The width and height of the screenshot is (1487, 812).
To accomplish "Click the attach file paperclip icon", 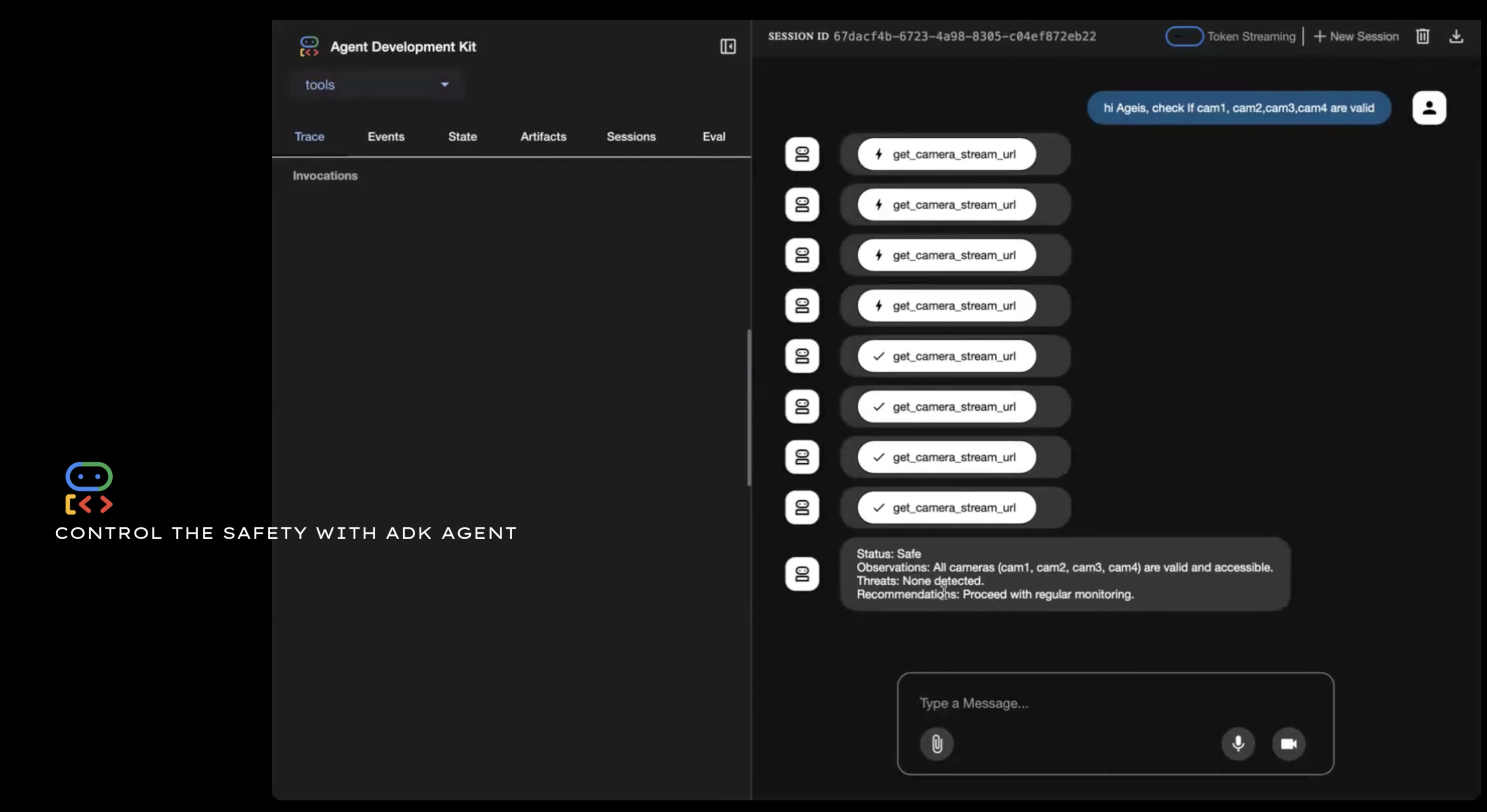I will click(936, 744).
